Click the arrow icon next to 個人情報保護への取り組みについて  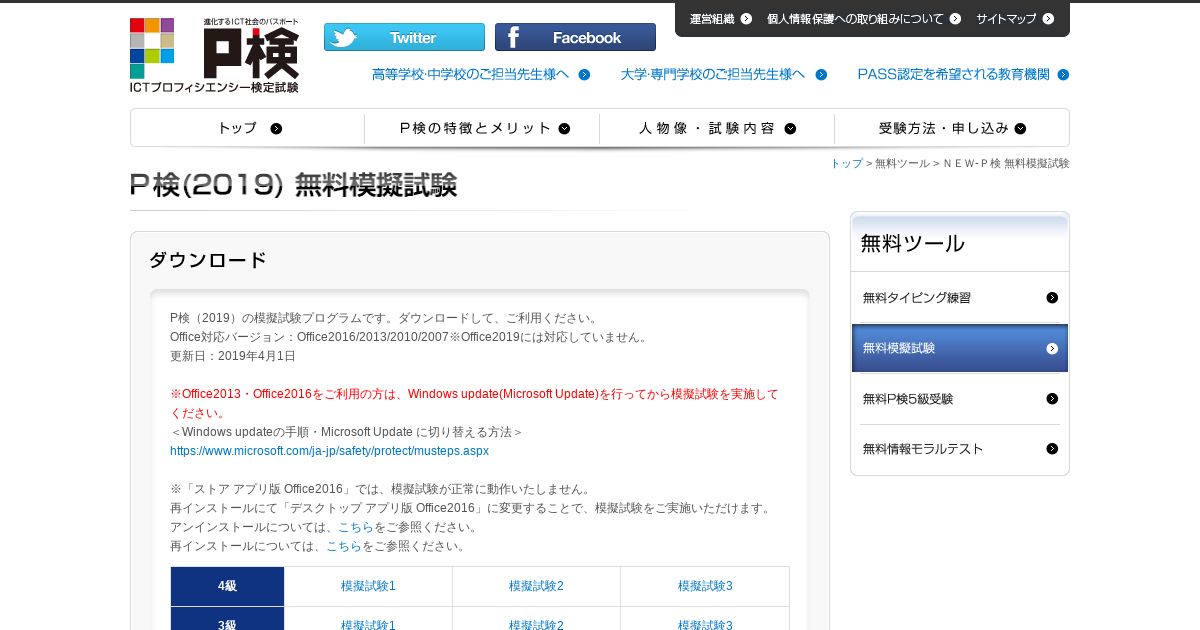(955, 18)
